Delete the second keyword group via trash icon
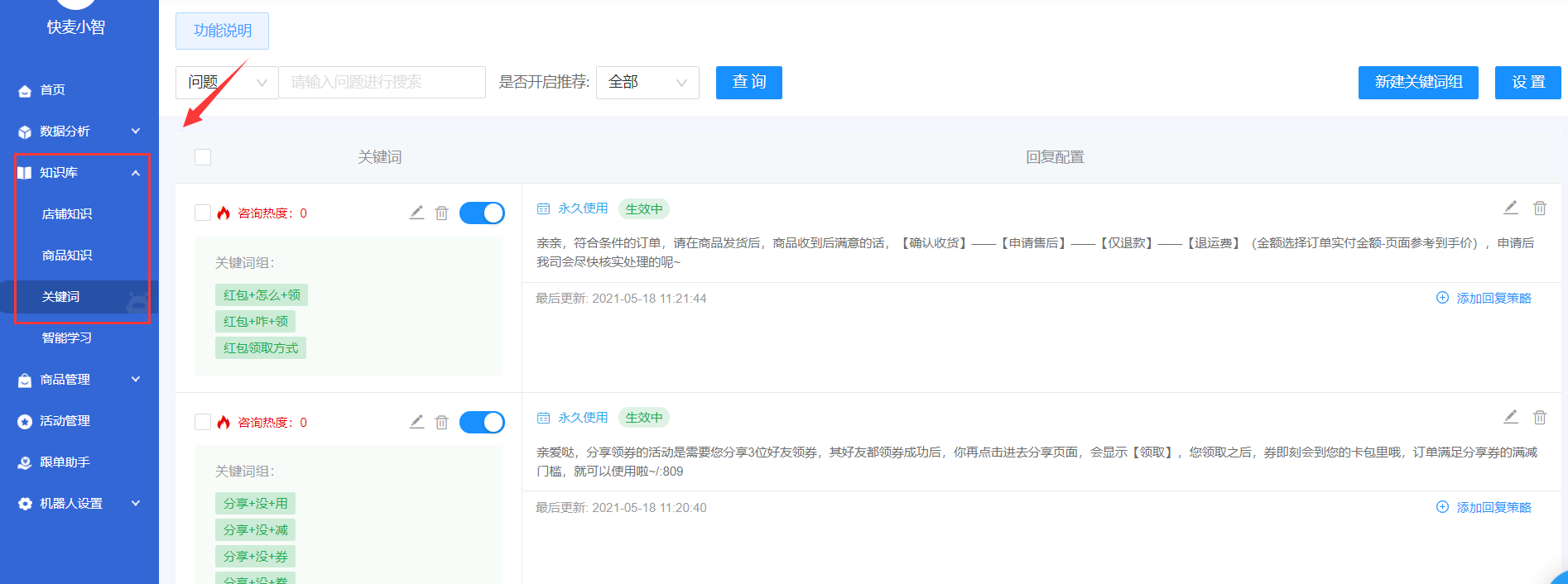 (x=442, y=422)
